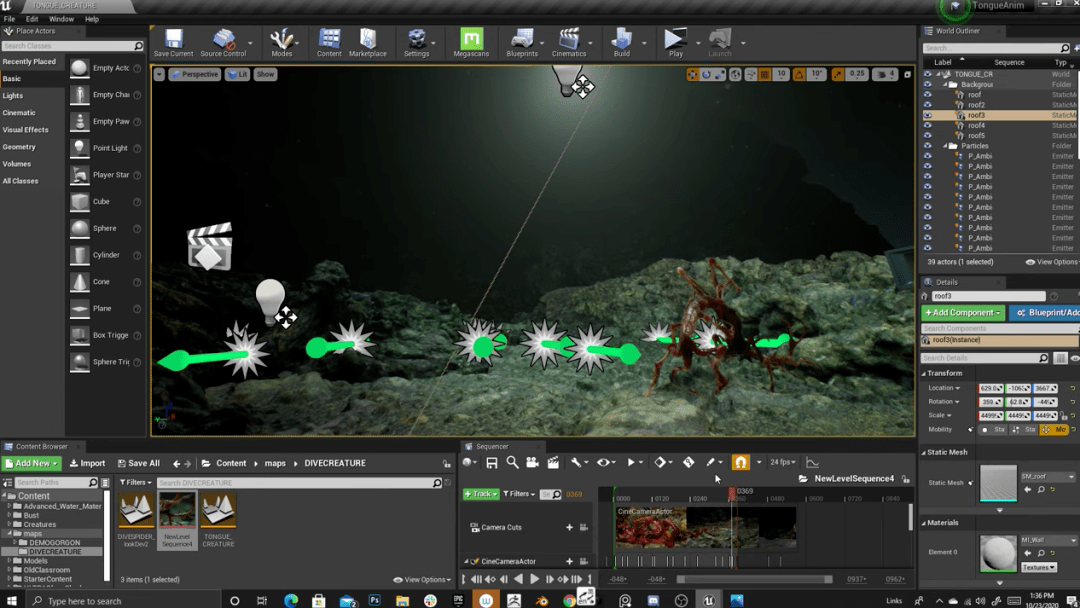The height and width of the screenshot is (608, 1080).
Task: Click Import in the Content Browser
Action: [x=87, y=464]
